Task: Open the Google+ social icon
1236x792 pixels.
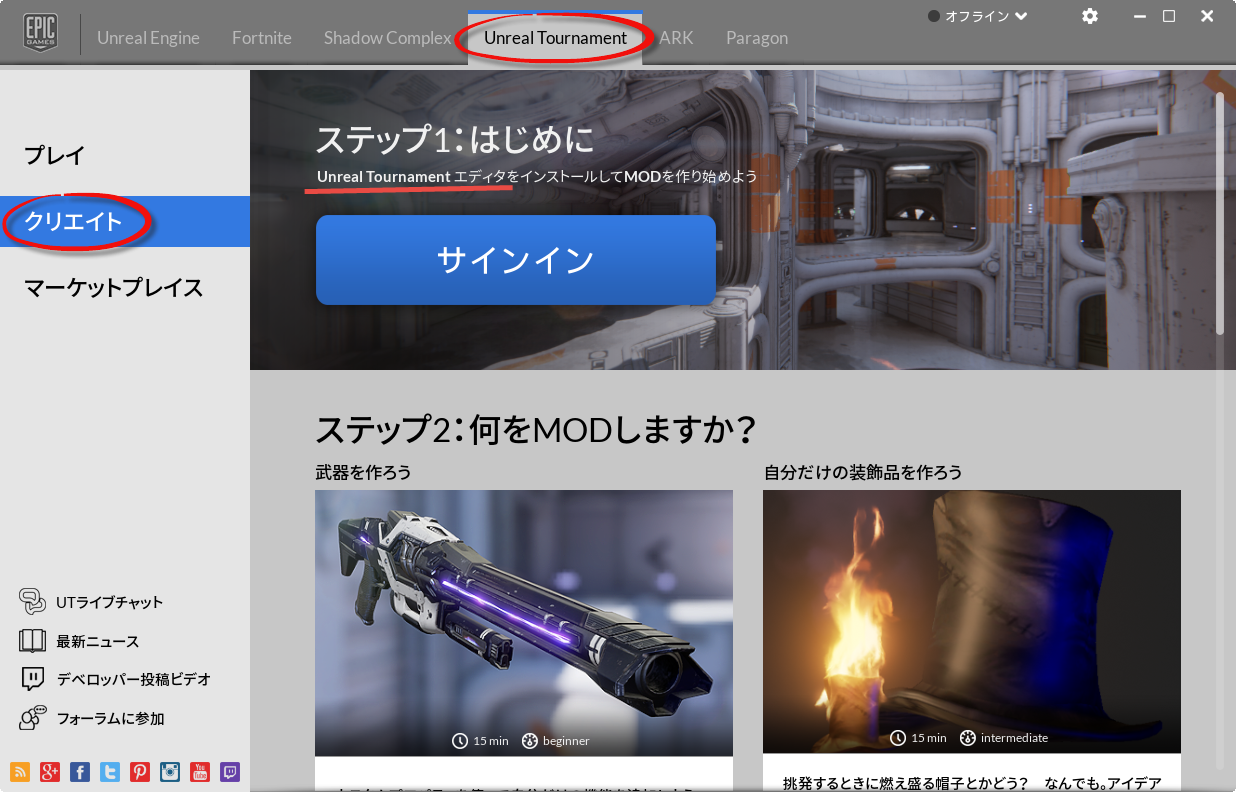Action: tap(50, 771)
